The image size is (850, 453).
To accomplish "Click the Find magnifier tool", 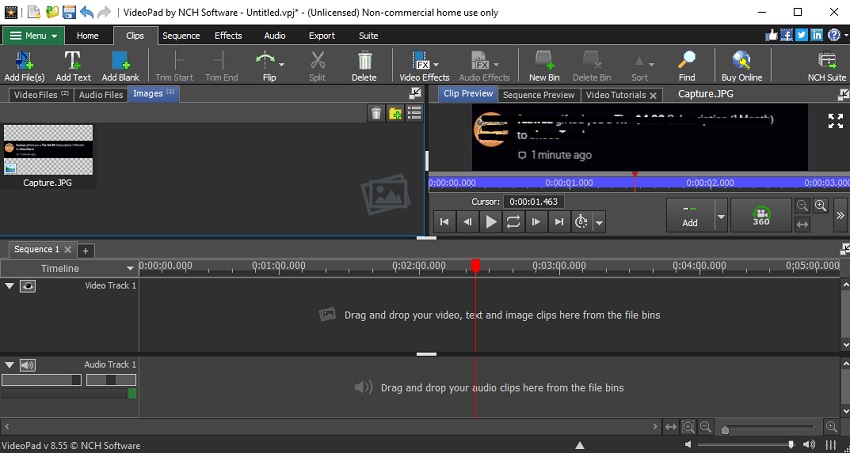I will [687, 66].
